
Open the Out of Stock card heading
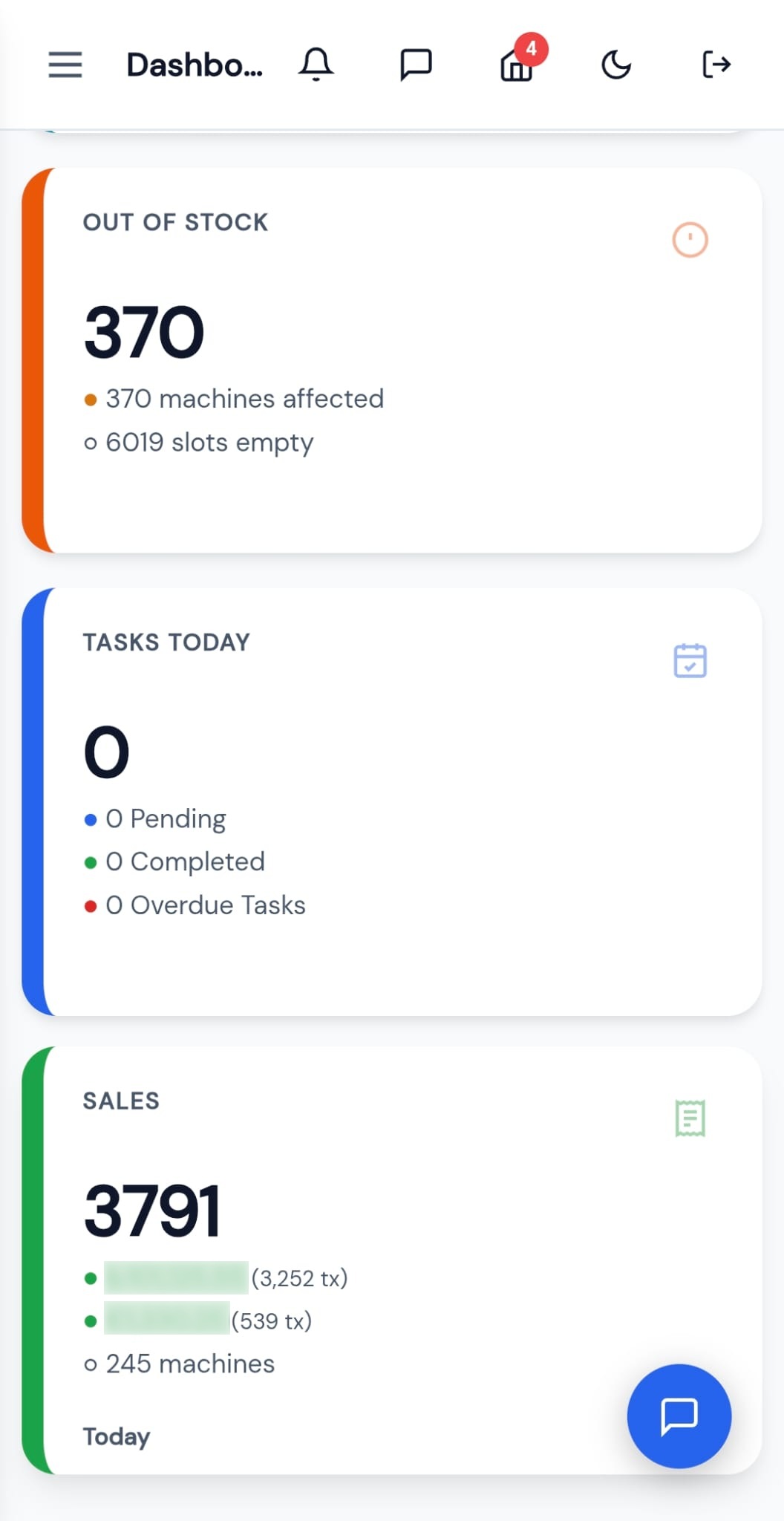pyautogui.click(x=175, y=222)
